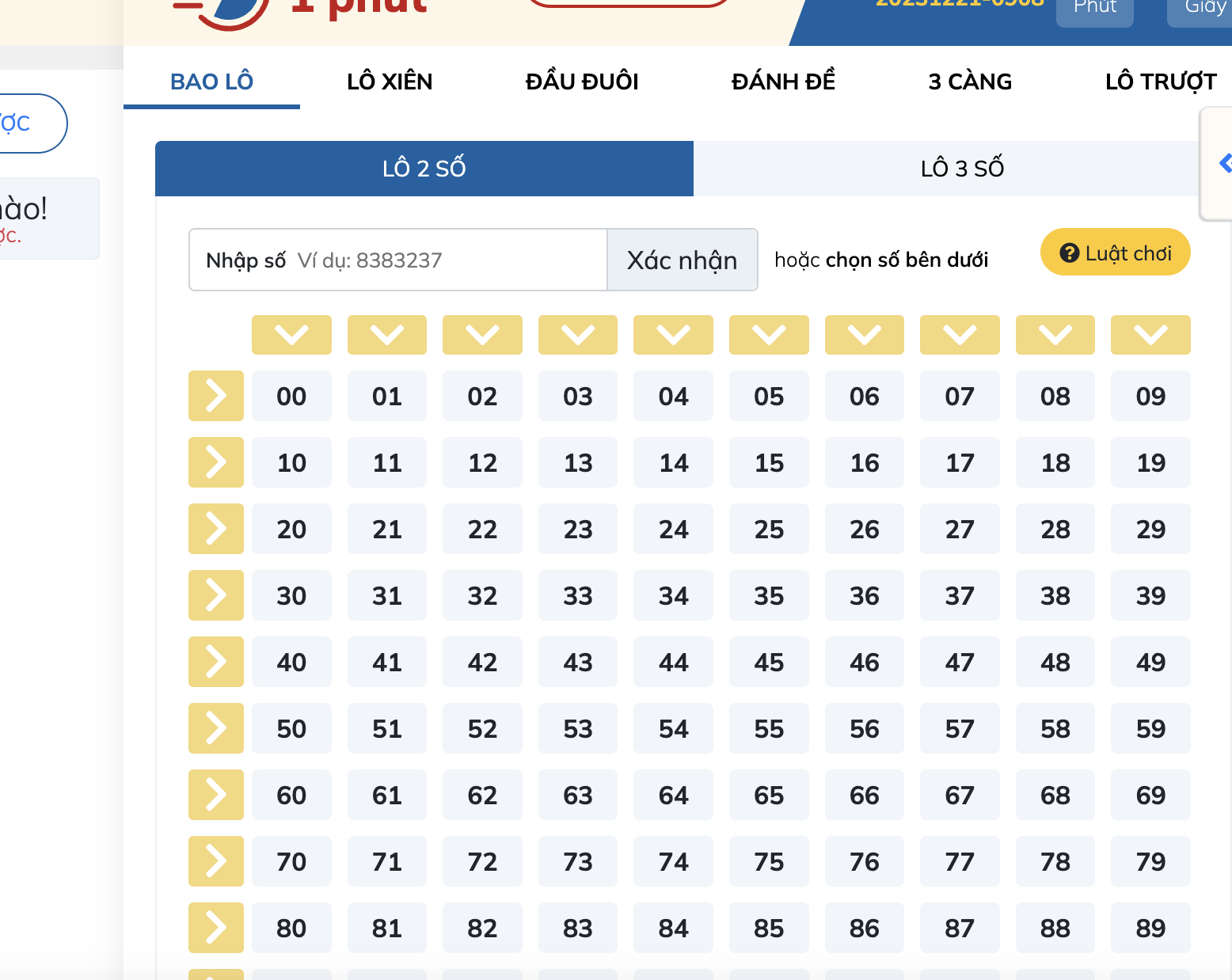The height and width of the screenshot is (980, 1232).
Task: Select whole column above number 05
Action: point(769,335)
